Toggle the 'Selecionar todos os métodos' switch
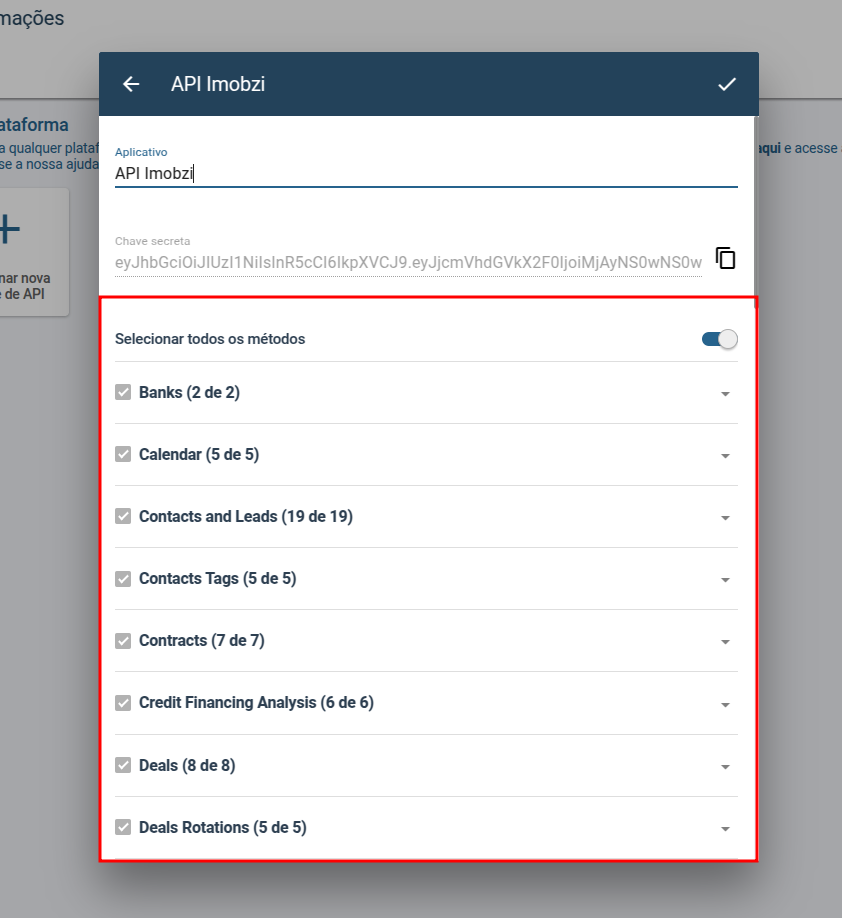842x918 pixels. (720, 339)
